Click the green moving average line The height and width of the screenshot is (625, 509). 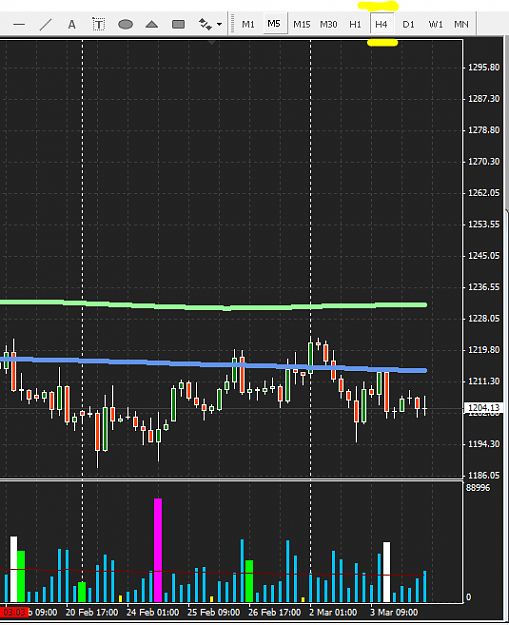click(x=215, y=307)
